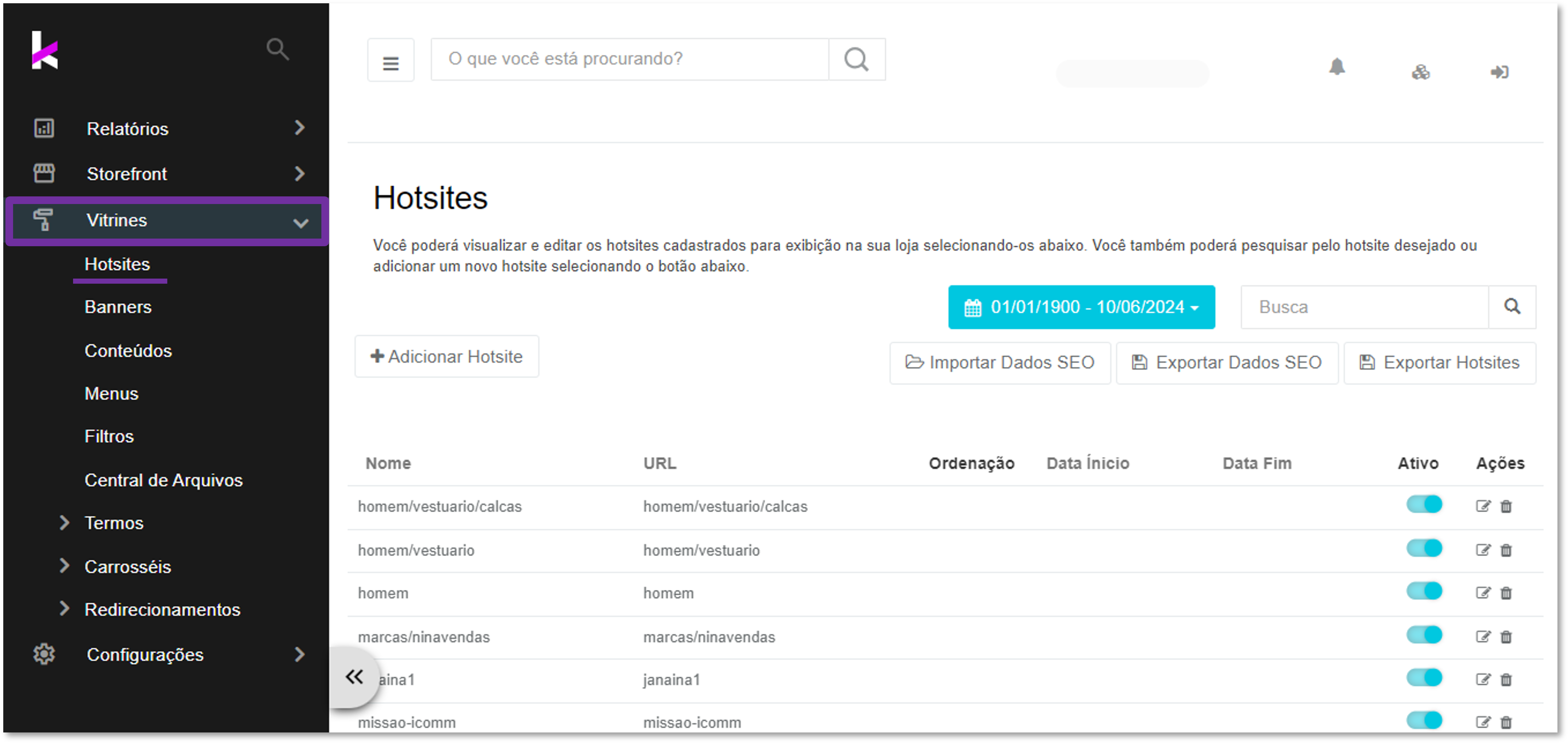The image size is (1568, 743).
Task: Focus the 'O que você está procurando?' field
Action: pyautogui.click(x=630, y=60)
